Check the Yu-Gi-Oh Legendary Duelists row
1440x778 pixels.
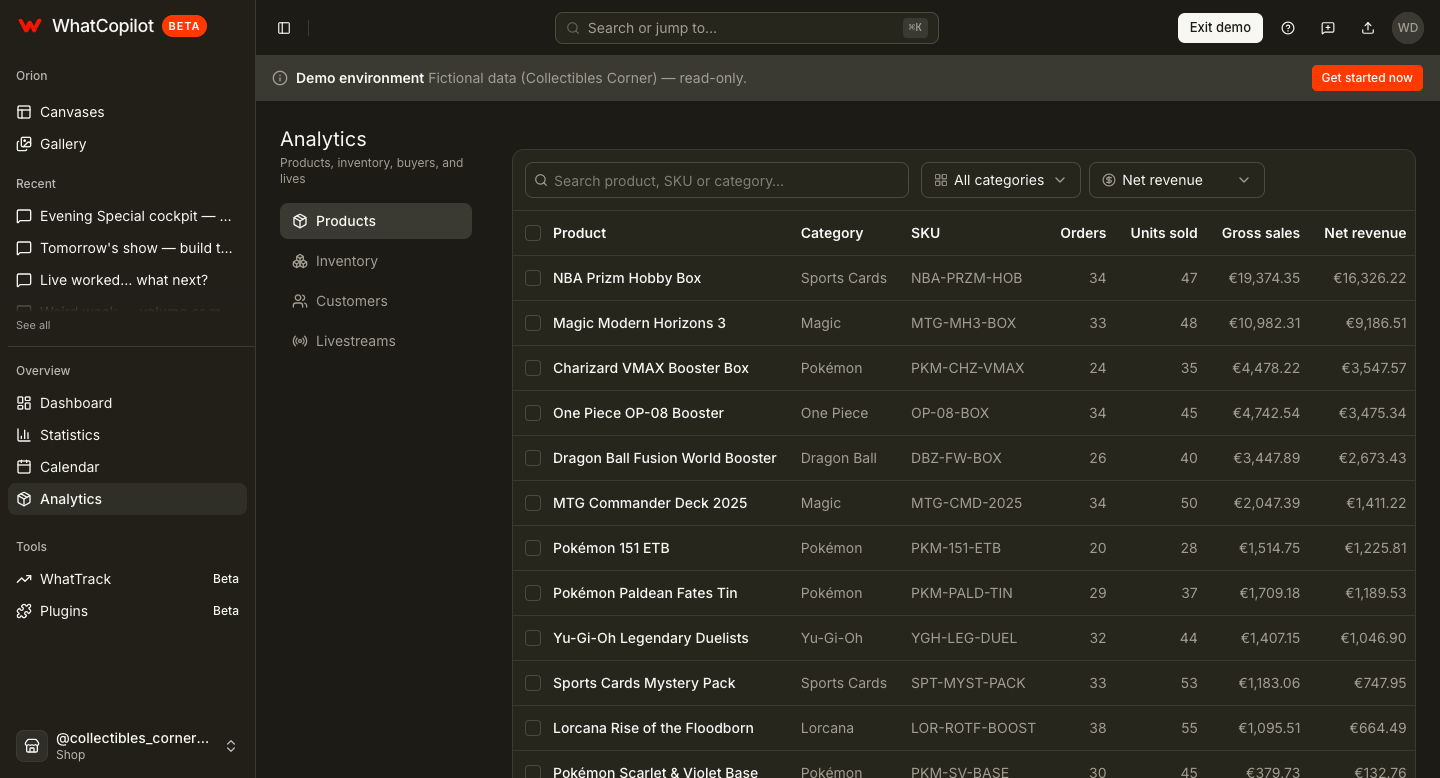(533, 638)
